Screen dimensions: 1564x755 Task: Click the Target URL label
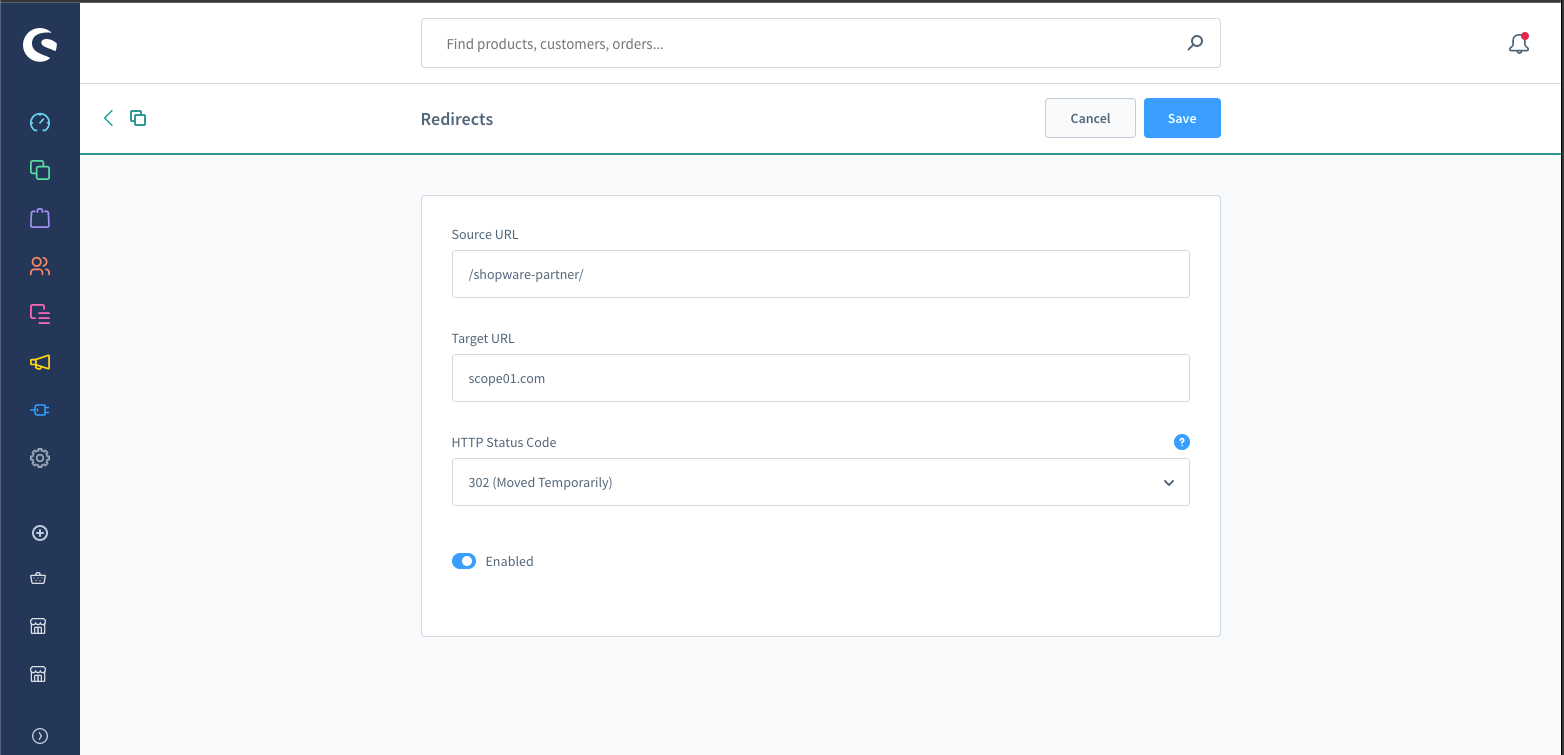483,338
